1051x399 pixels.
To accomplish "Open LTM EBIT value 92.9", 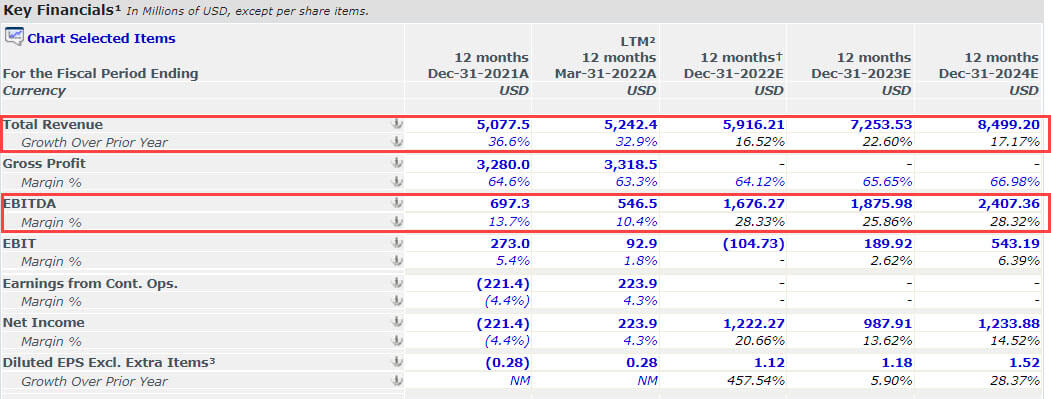I will (642, 243).
